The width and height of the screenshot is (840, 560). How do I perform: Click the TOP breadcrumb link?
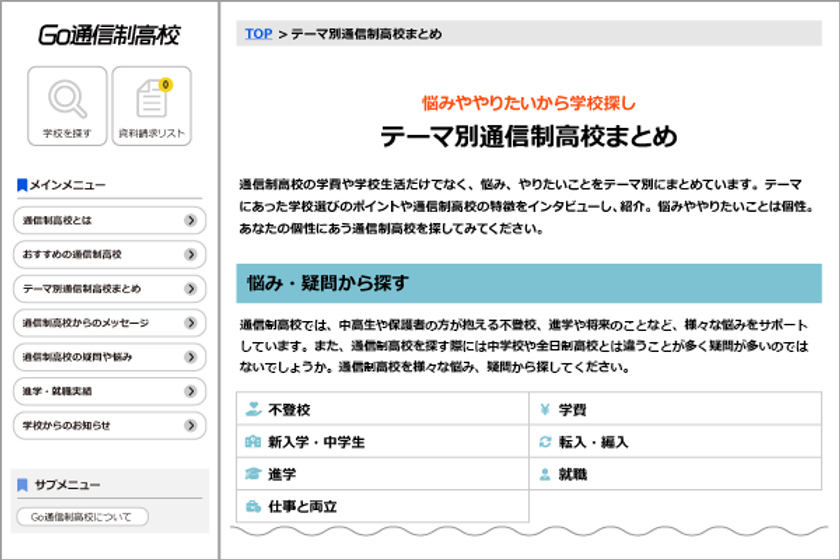258,34
